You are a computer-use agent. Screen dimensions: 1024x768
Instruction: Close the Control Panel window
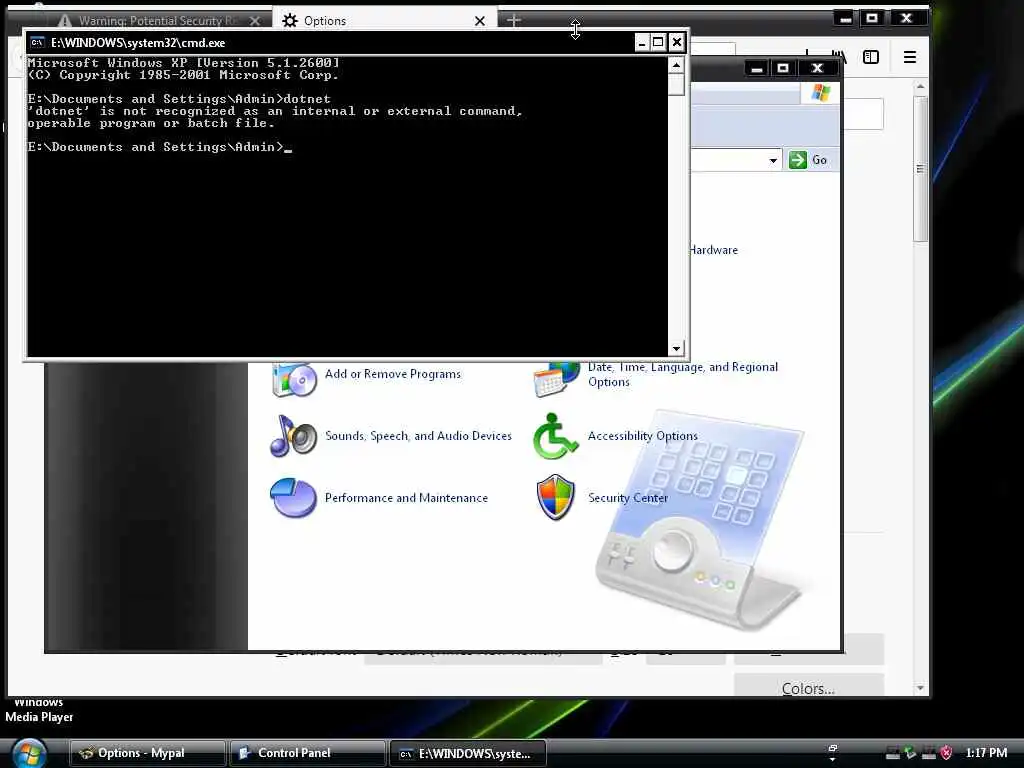[x=817, y=68]
